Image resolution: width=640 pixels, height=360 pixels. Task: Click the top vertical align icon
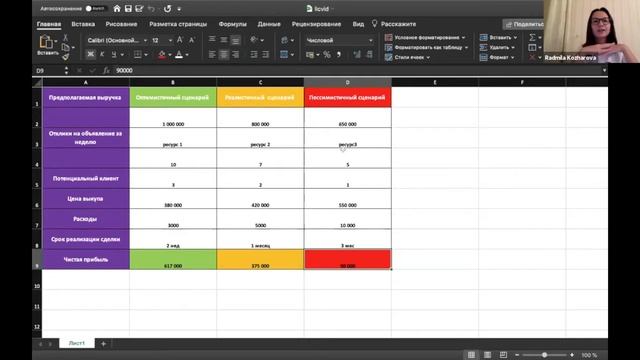click(x=212, y=40)
